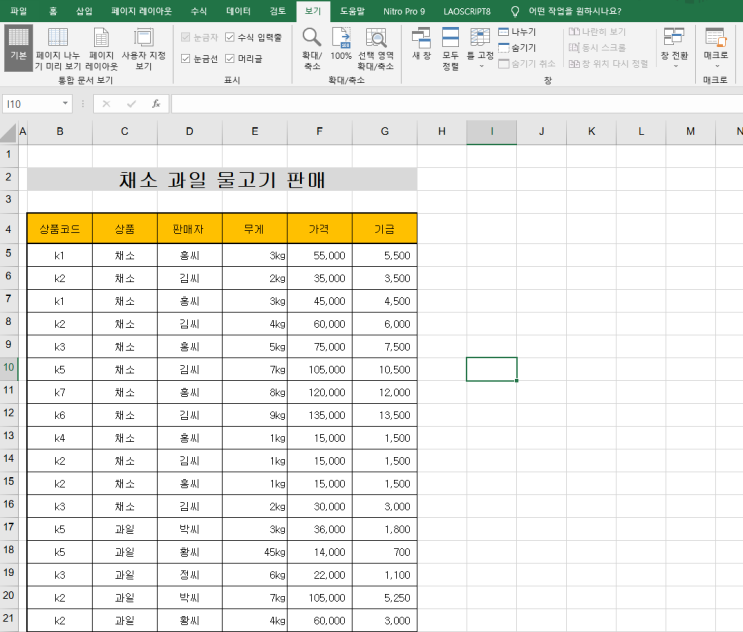Click the 매크로 macros icon

(716, 38)
